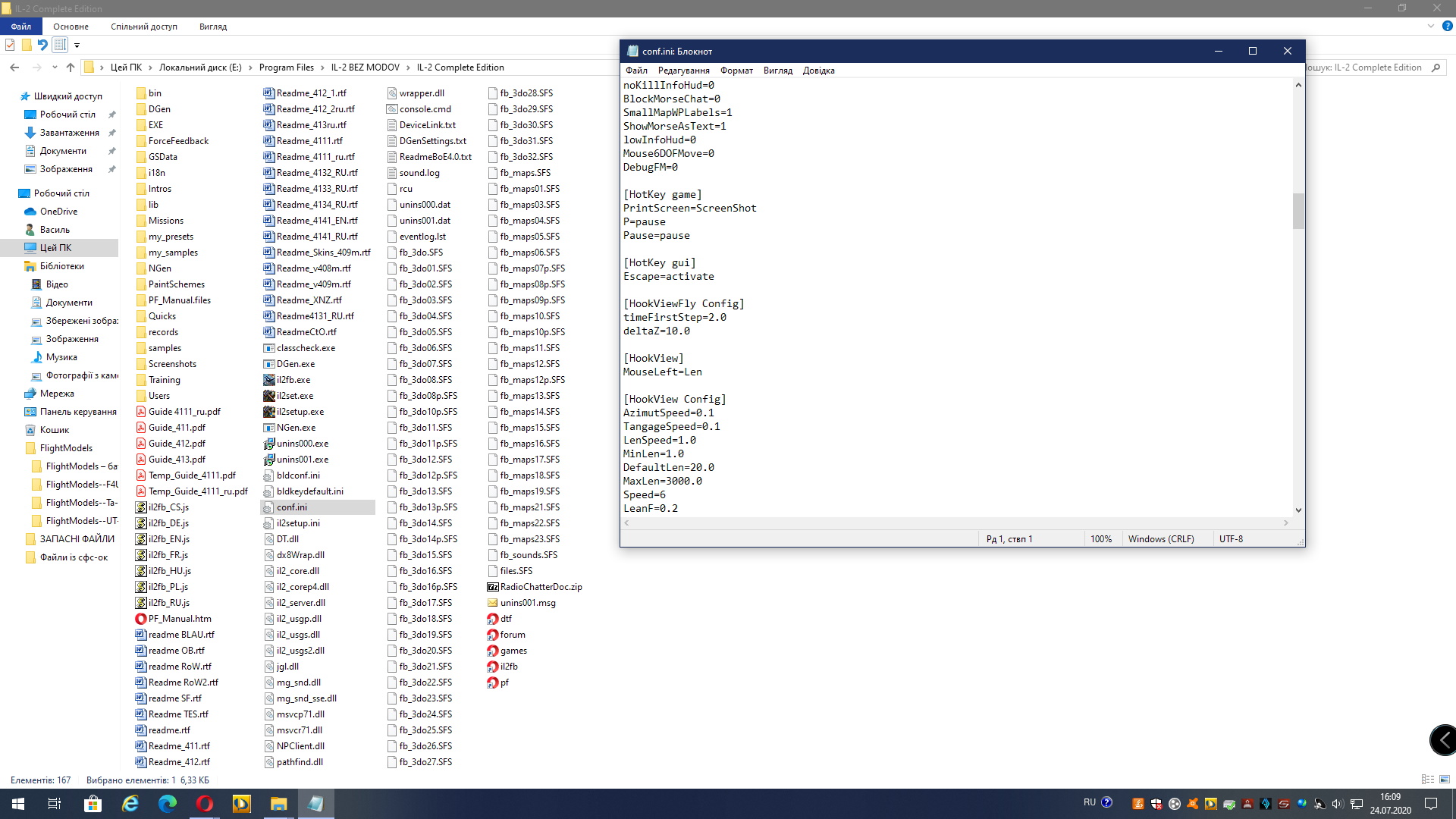
Task: Open the quick access toolbar customize dropdown
Action: click(x=77, y=45)
